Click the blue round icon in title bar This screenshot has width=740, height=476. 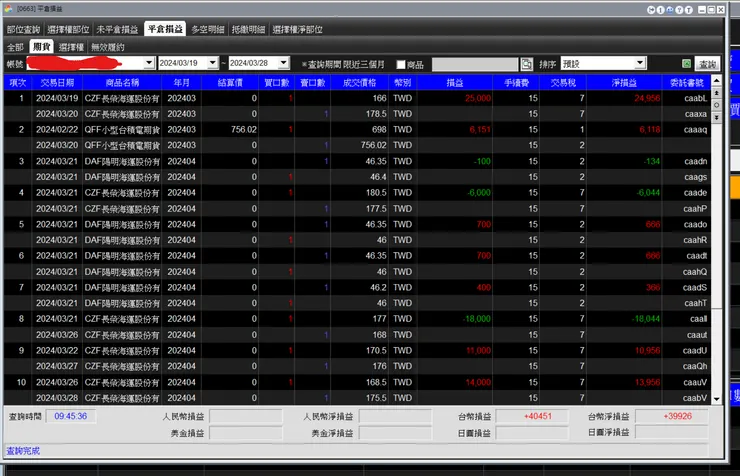click(x=670, y=9)
